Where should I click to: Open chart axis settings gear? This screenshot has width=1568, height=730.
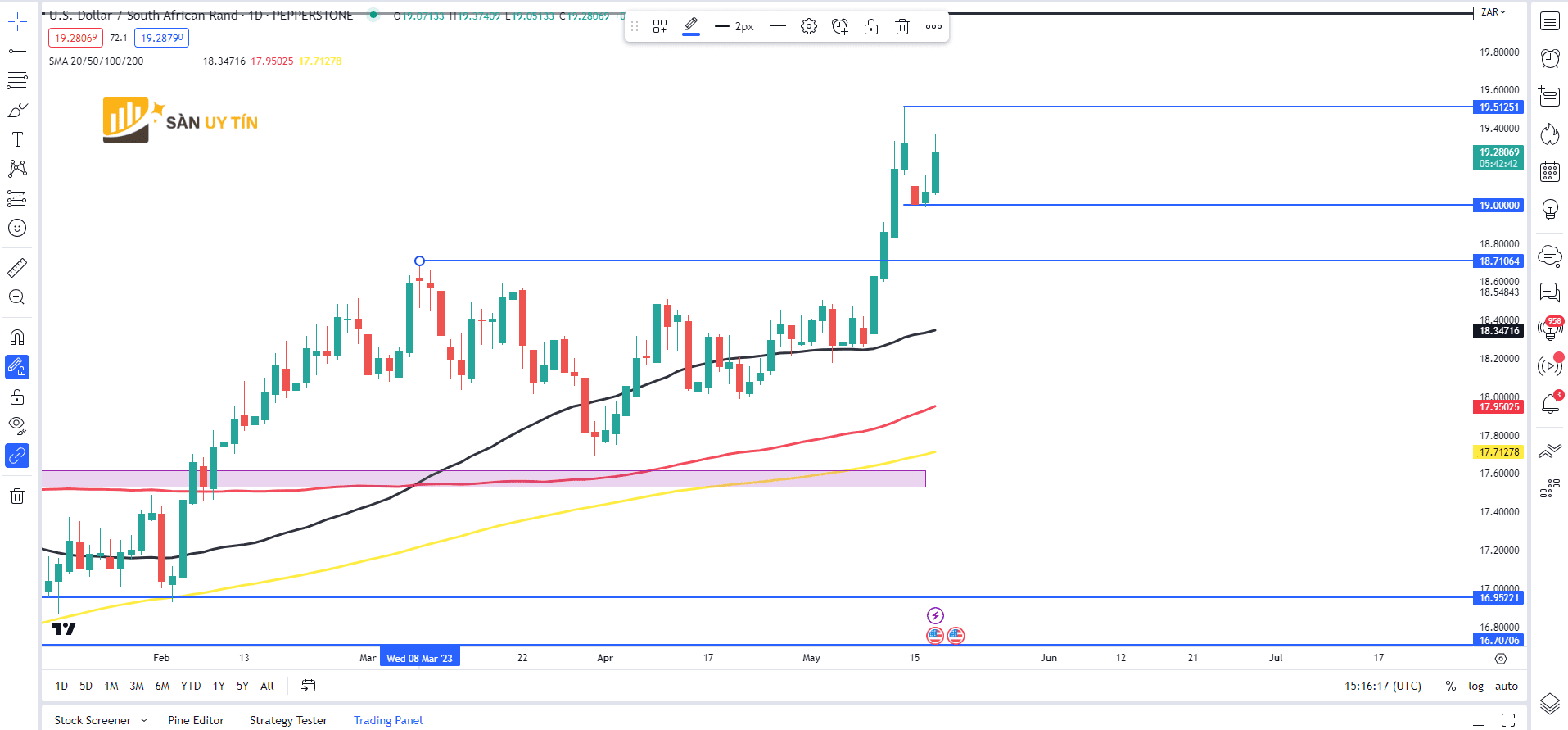(1500, 659)
